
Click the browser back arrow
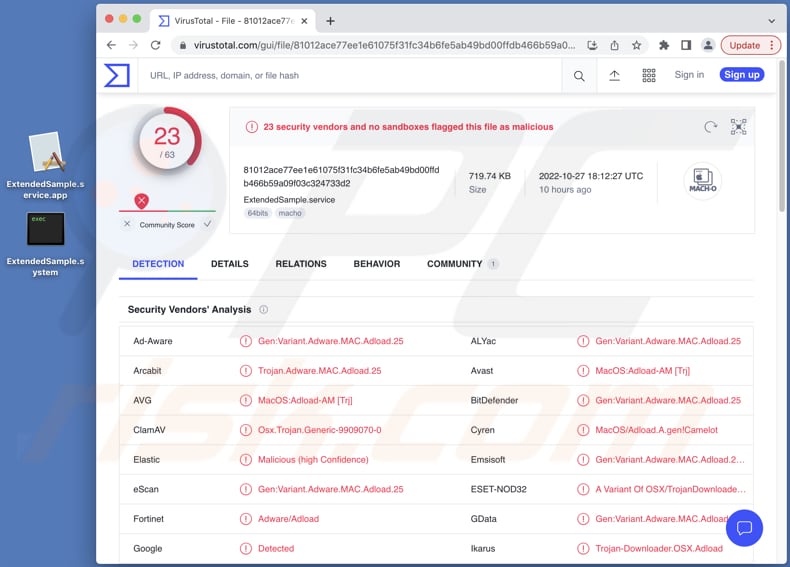[111, 45]
